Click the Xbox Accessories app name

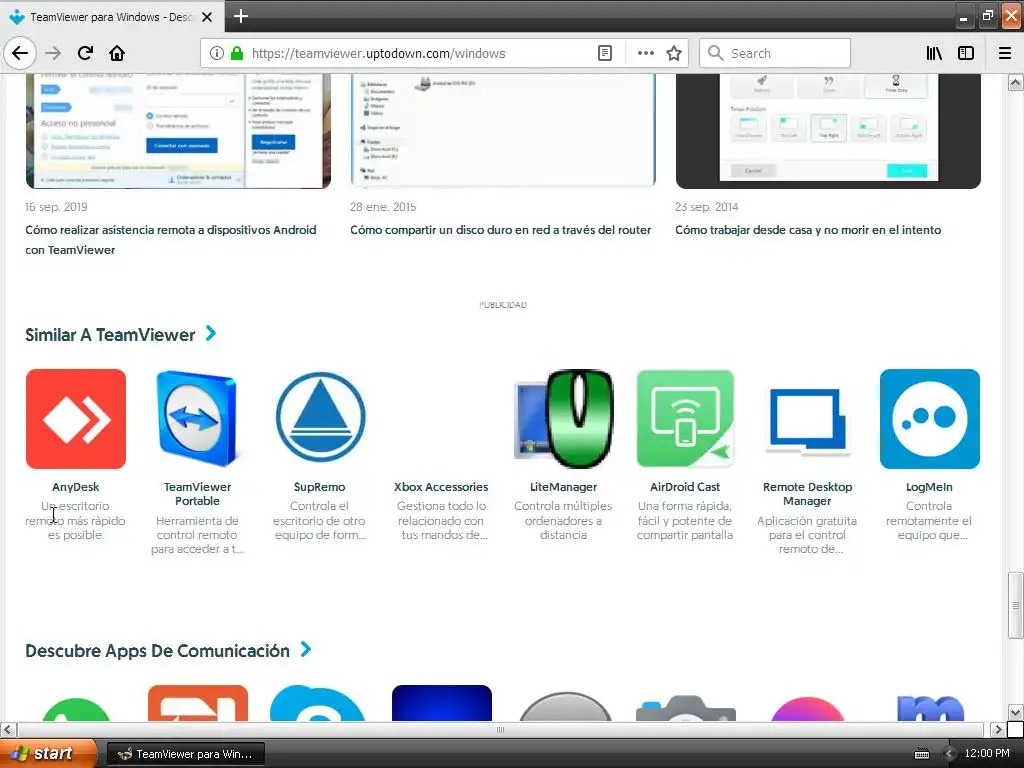[x=441, y=487]
